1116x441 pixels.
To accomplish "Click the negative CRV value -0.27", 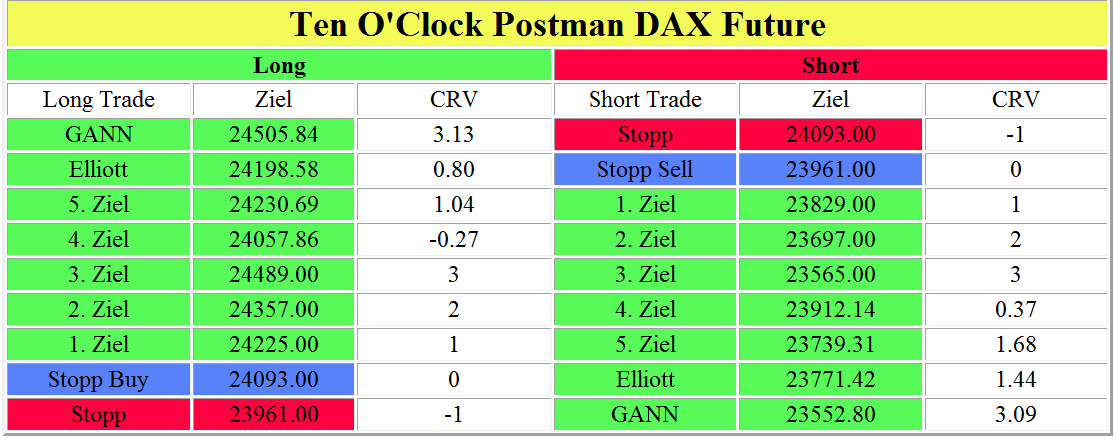I will 454,240.
